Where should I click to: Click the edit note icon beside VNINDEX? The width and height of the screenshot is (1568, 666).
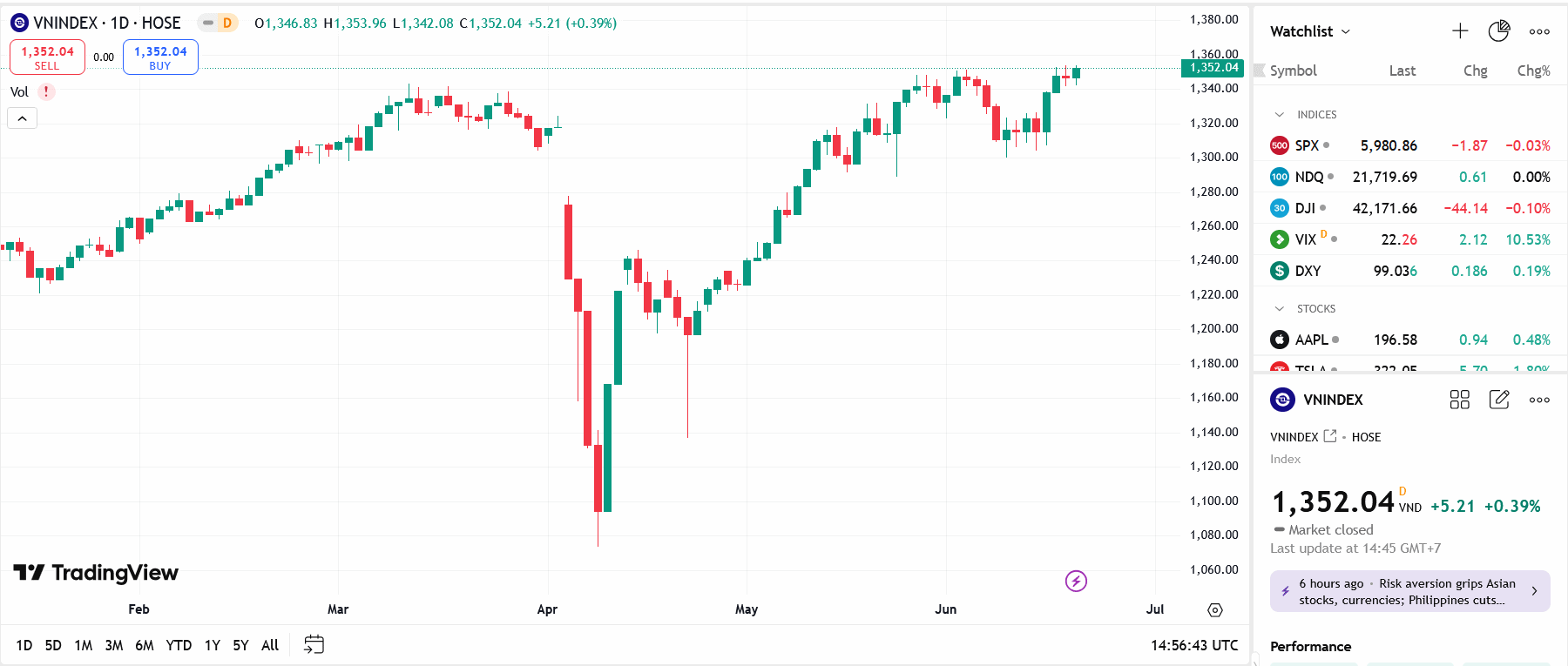1499,400
